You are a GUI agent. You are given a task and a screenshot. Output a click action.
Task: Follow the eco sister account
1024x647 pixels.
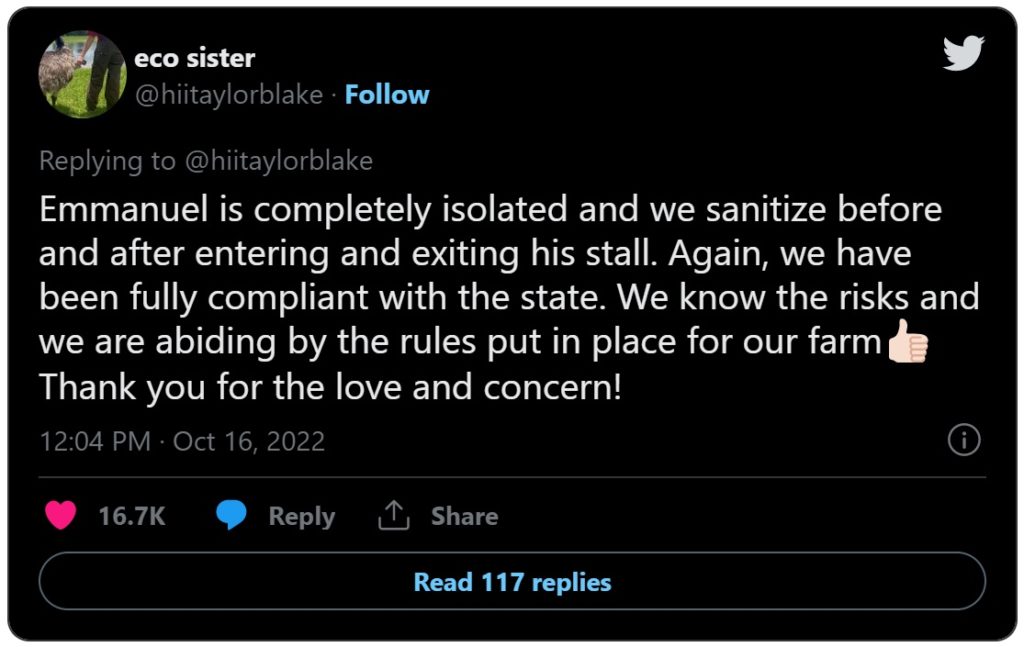387,95
